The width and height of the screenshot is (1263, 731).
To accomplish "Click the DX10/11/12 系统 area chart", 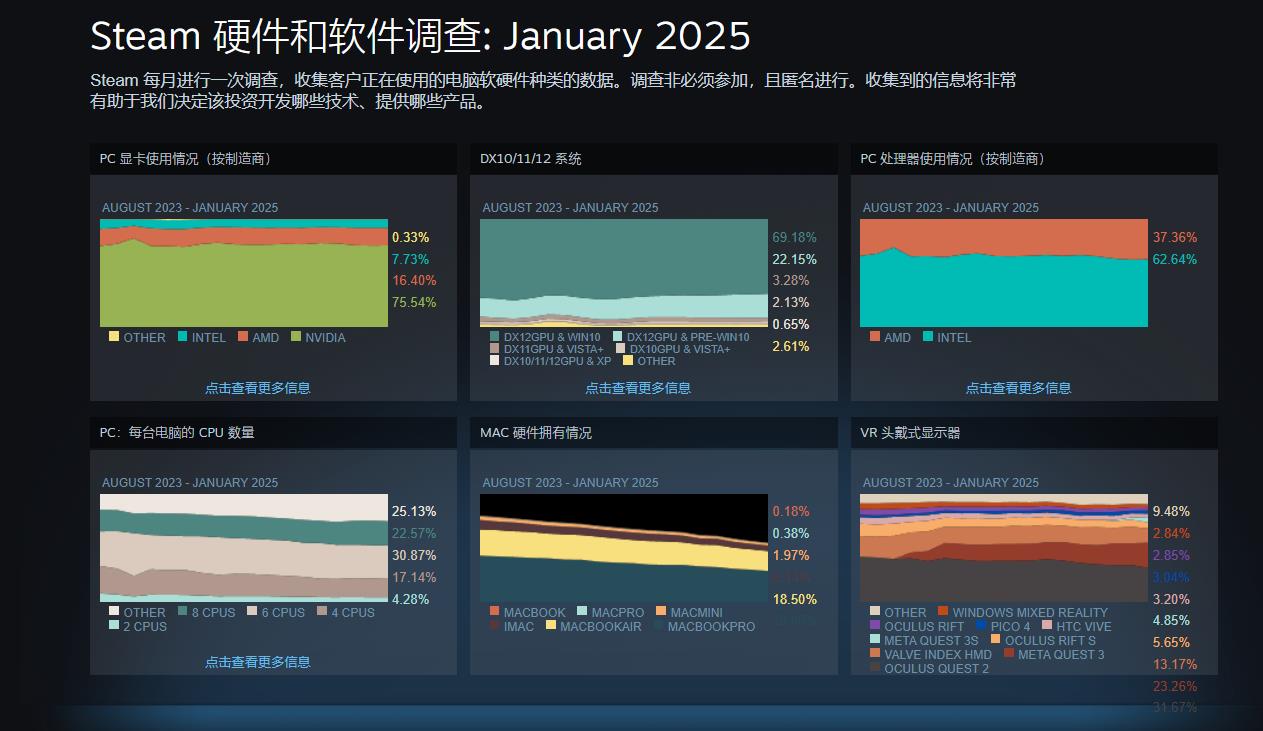I will click(x=623, y=273).
